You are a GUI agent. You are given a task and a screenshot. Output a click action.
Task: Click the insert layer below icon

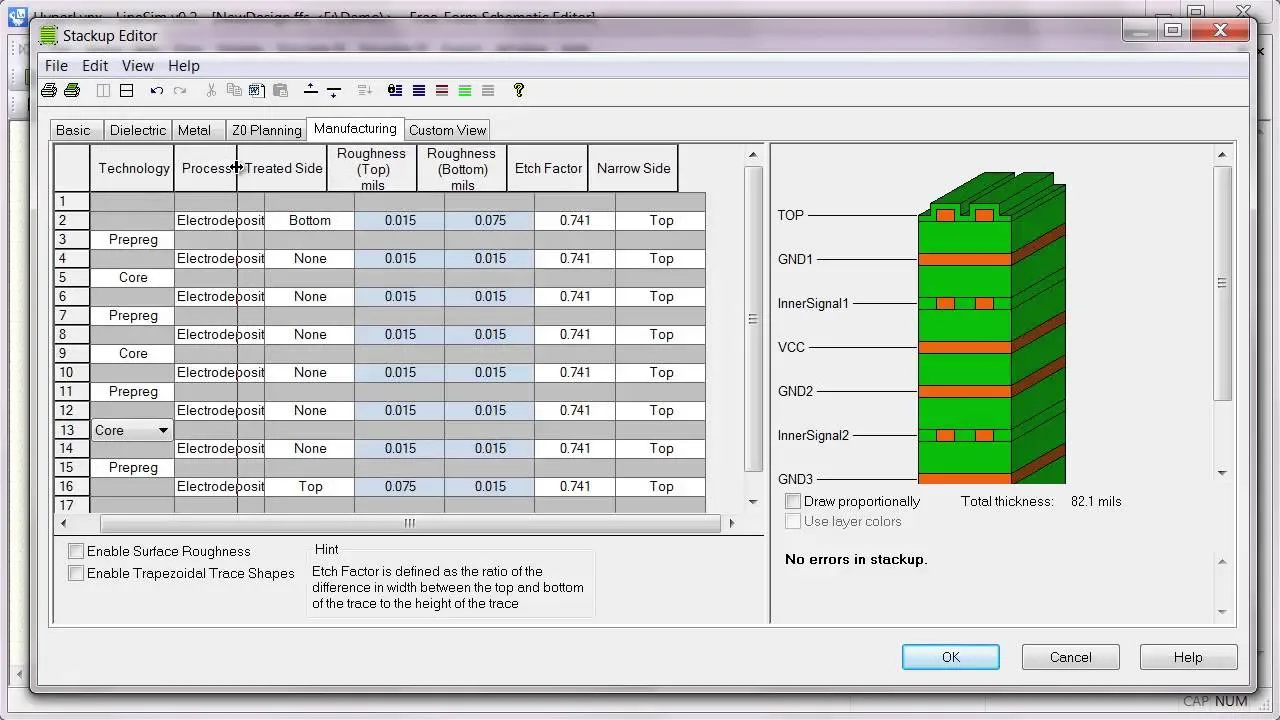pyautogui.click(x=334, y=90)
